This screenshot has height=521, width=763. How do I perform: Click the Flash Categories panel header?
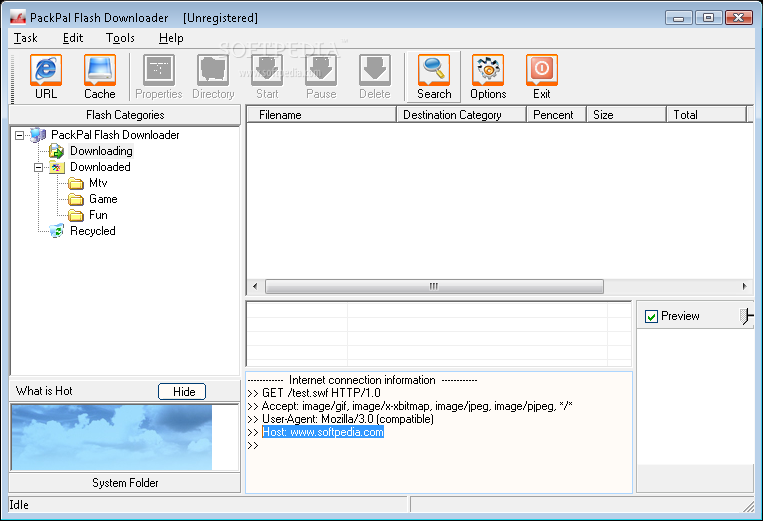pyautogui.click(x=125, y=115)
